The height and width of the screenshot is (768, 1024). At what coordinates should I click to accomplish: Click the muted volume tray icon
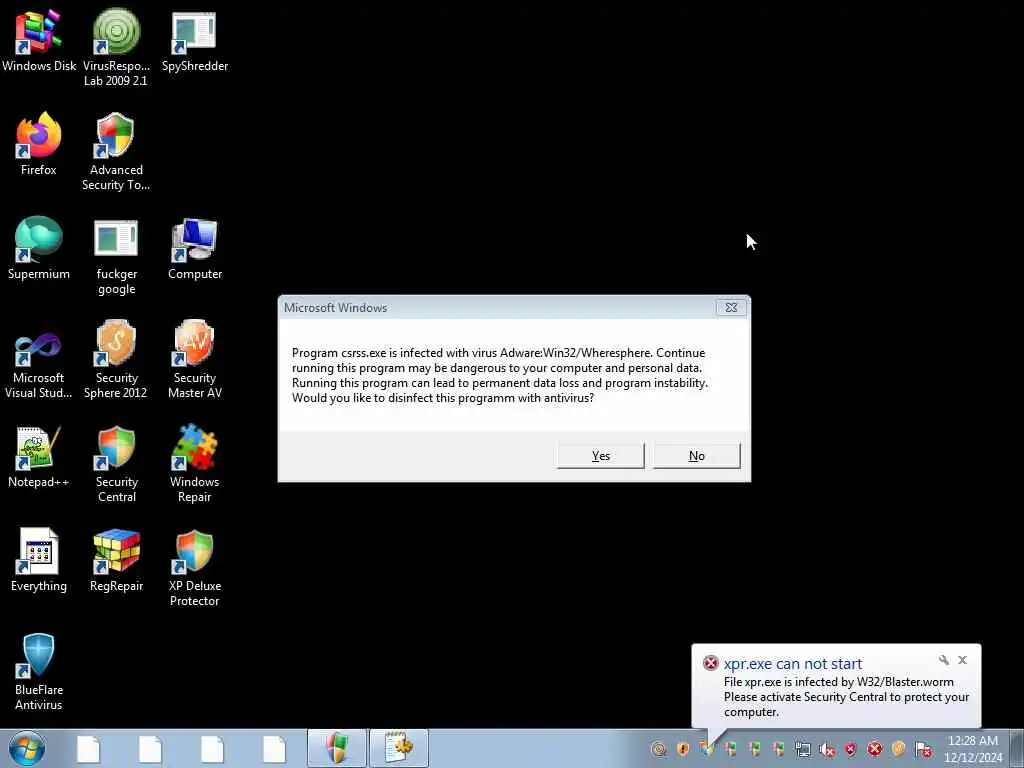[827, 749]
